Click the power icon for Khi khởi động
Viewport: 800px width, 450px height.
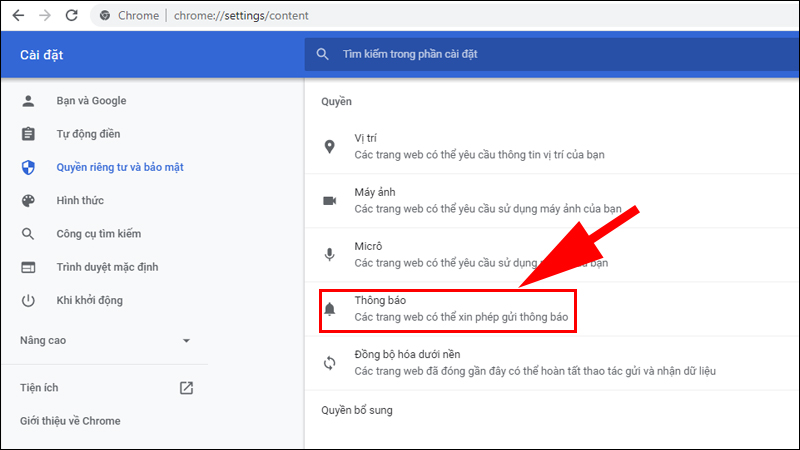pos(28,301)
